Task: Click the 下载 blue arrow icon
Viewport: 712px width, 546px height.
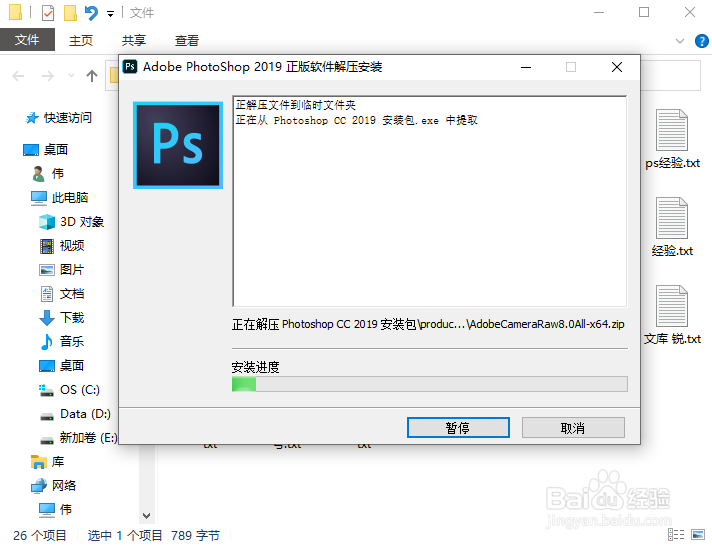Action: pos(47,318)
